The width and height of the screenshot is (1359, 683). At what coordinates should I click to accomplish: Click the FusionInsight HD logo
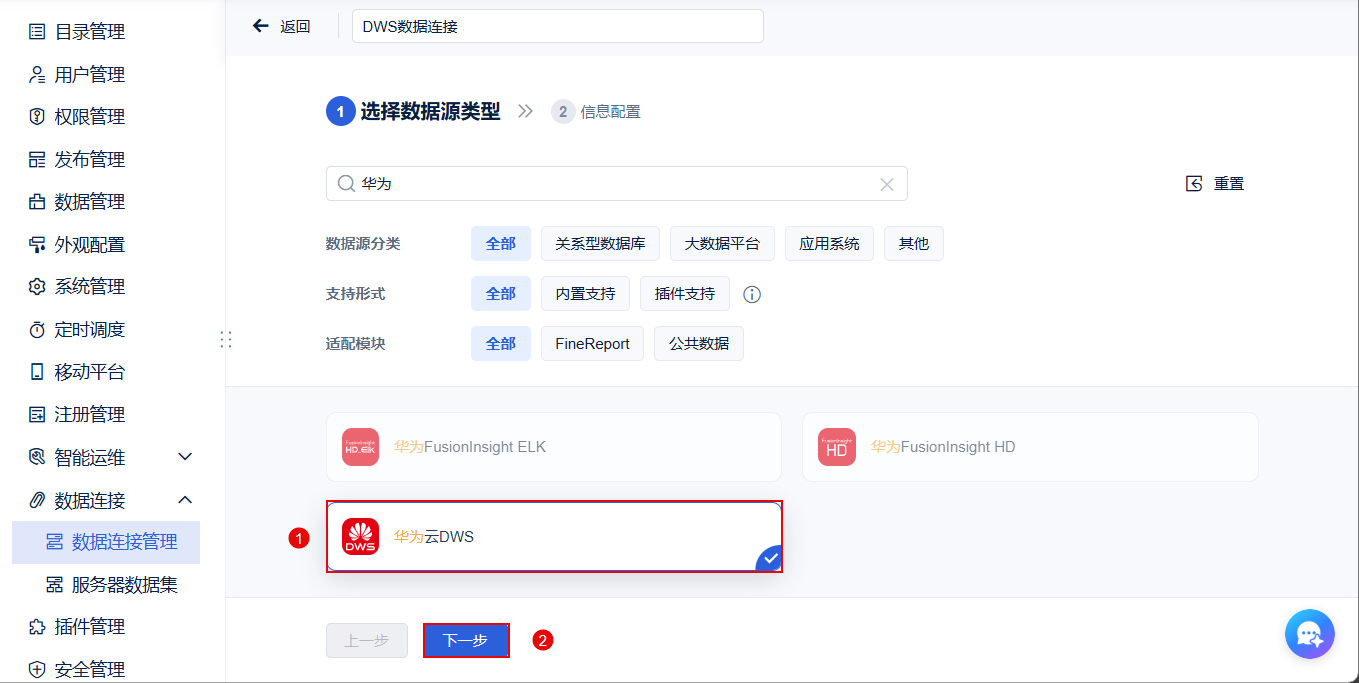click(x=837, y=447)
